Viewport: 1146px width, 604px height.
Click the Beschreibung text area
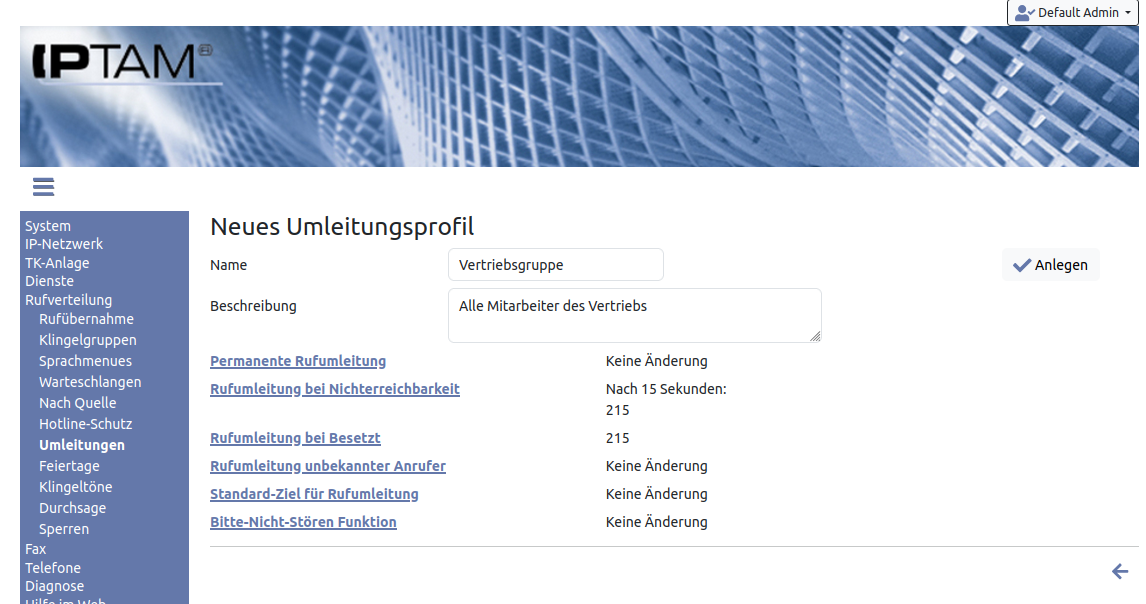point(634,315)
